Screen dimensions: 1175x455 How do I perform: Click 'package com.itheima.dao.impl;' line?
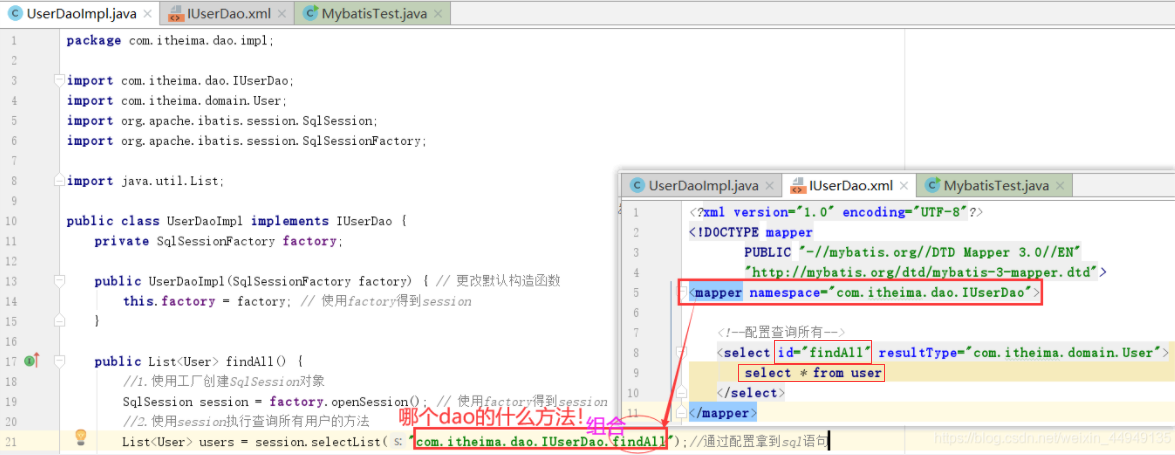[x=170, y=40]
